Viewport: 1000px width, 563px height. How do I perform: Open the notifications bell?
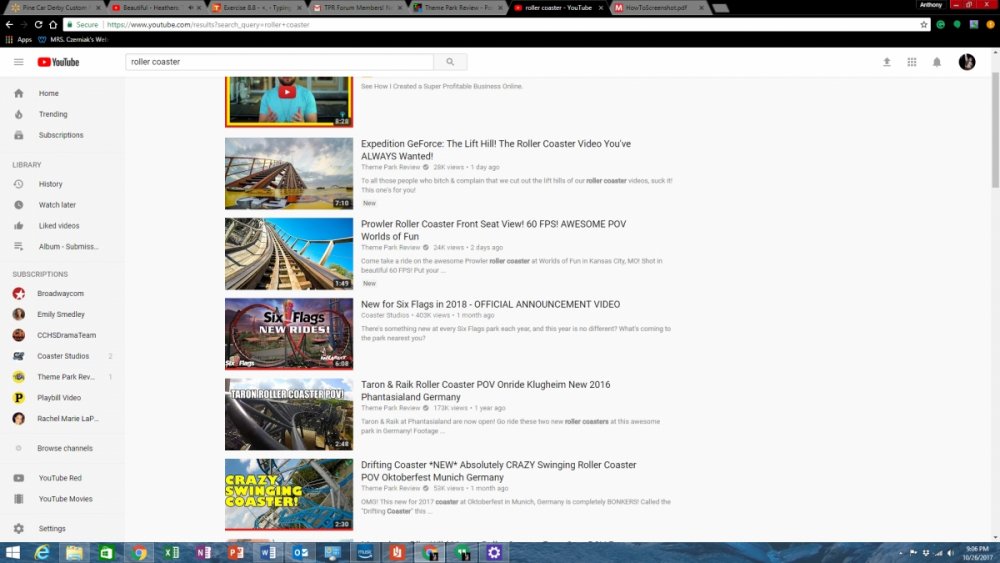[x=937, y=62]
